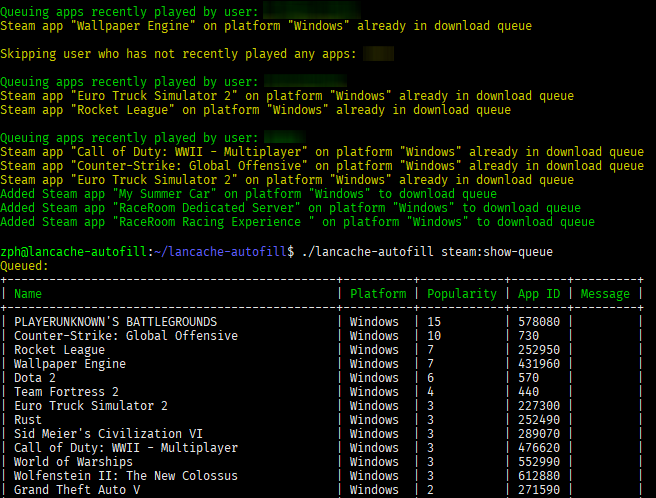656x498 pixels.
Task: Click Dota 2 in the queue table
Action: point(35,378)
